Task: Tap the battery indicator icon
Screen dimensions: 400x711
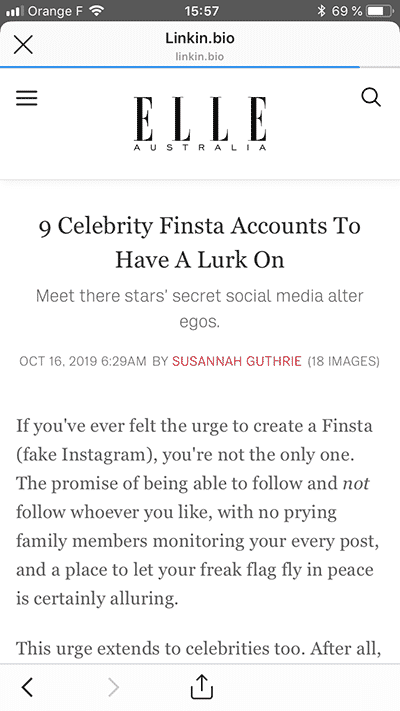Action: tap(380, 10)
